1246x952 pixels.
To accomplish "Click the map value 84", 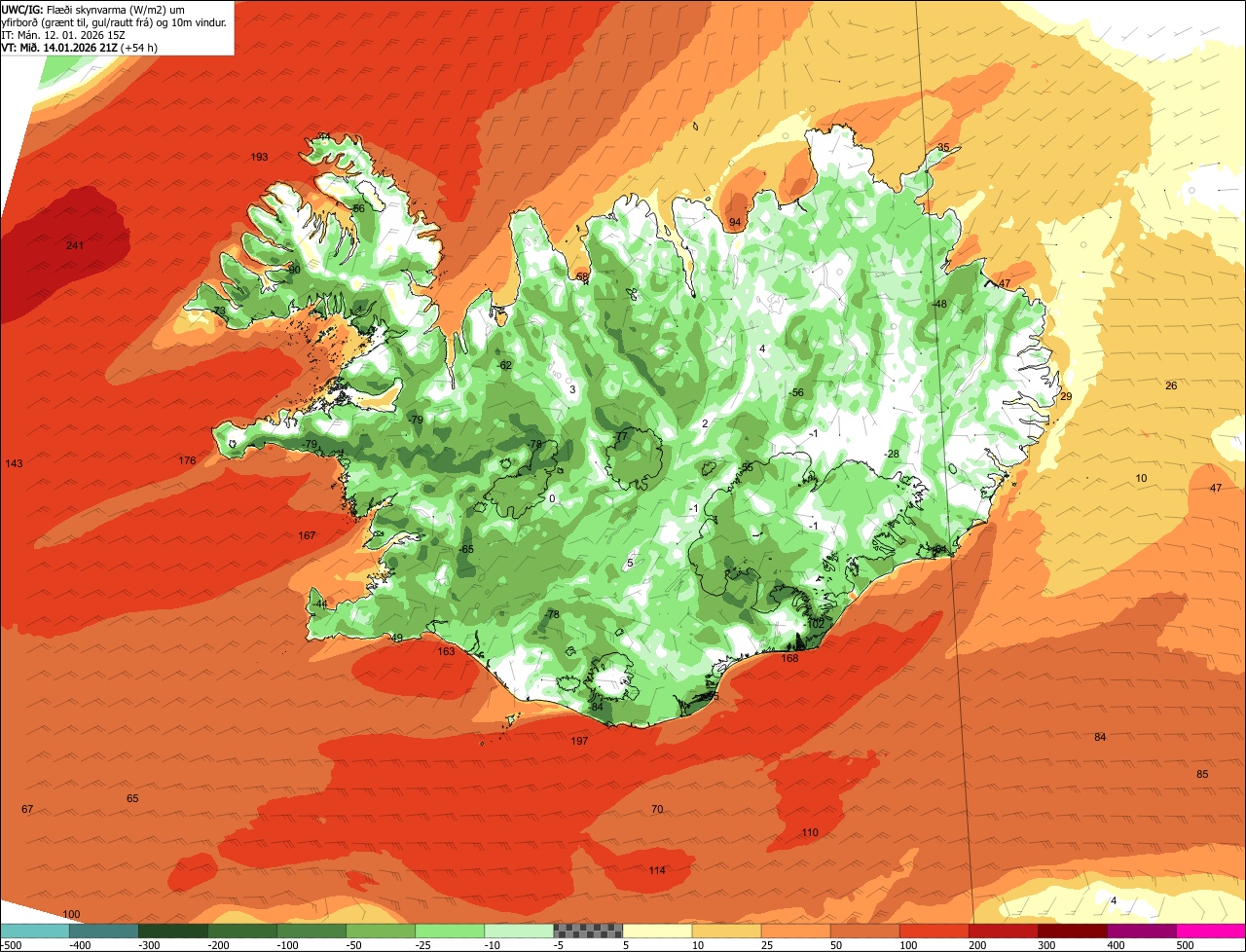I will 1100,738.
